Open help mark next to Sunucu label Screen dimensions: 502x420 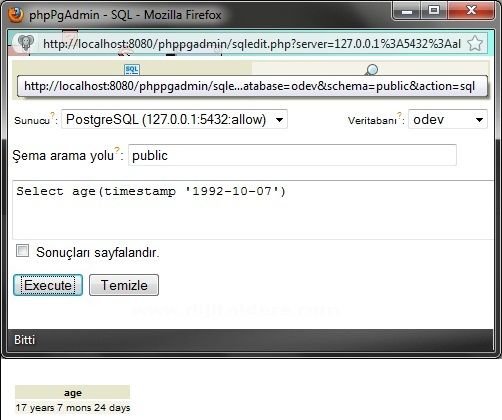tap(52, 115)
